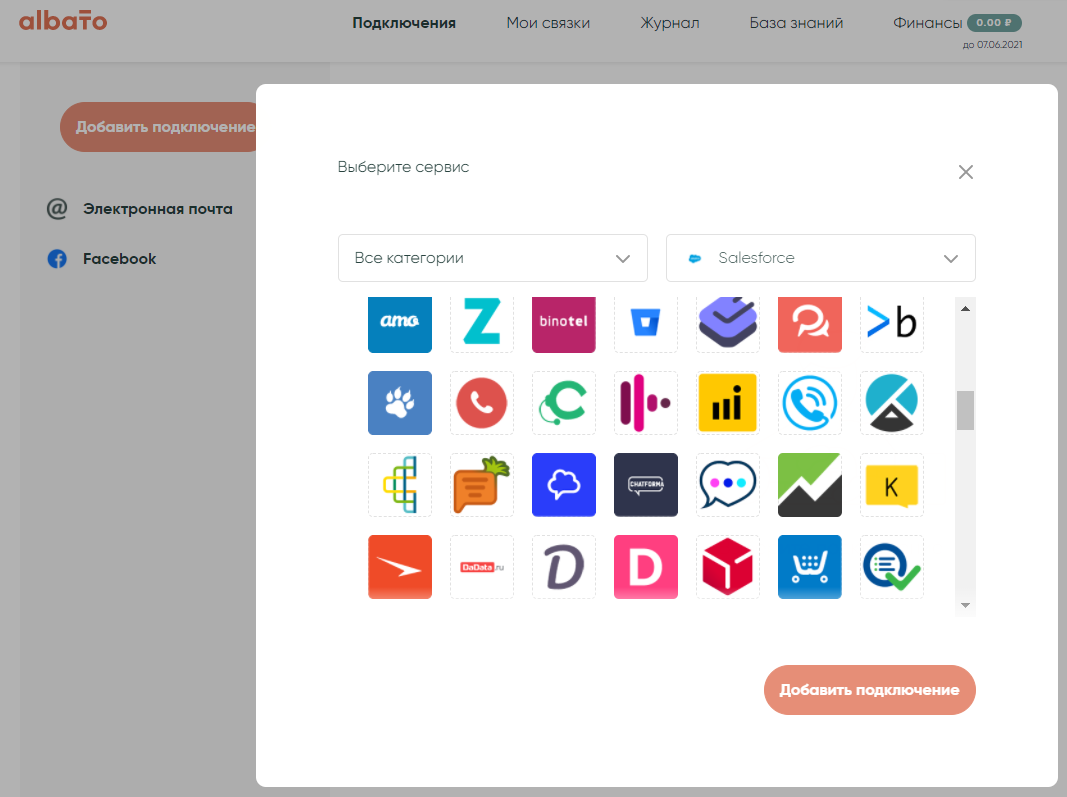
Task: Pick the red phone handset icon
Action: 482,403
